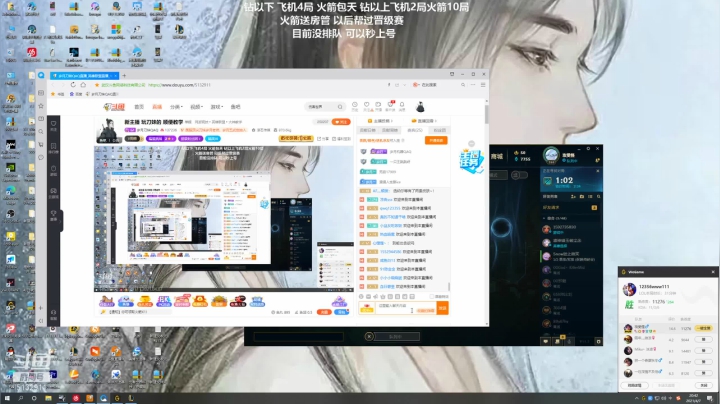Click the Douyu search magnifier icon
Viewport: 720px width, 404px height.
(340, 107)
